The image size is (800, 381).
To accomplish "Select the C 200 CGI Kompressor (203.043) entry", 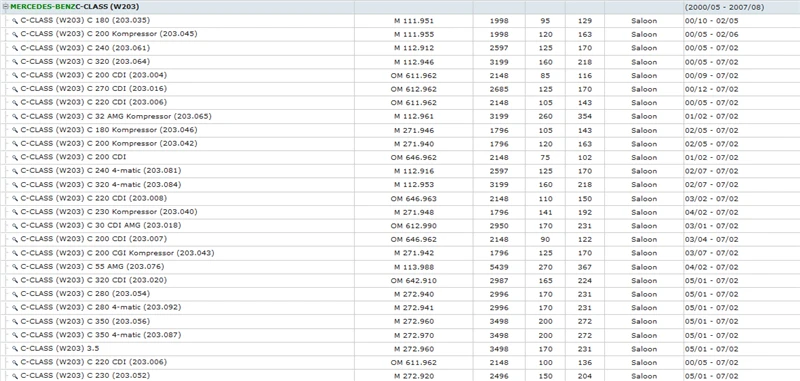I will (x=117, y=253).
